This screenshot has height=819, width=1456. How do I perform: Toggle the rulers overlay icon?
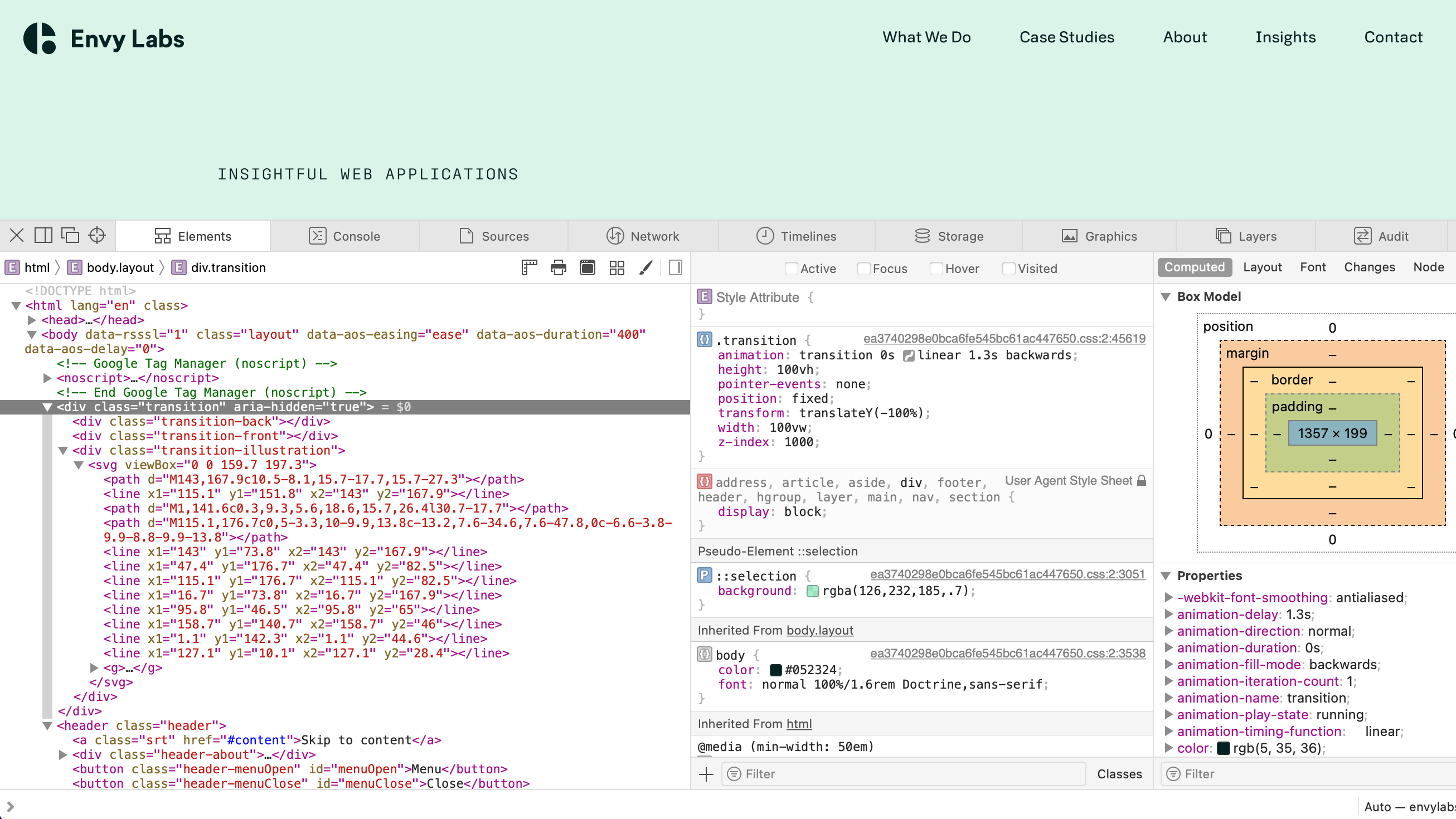tap(529, 267)
